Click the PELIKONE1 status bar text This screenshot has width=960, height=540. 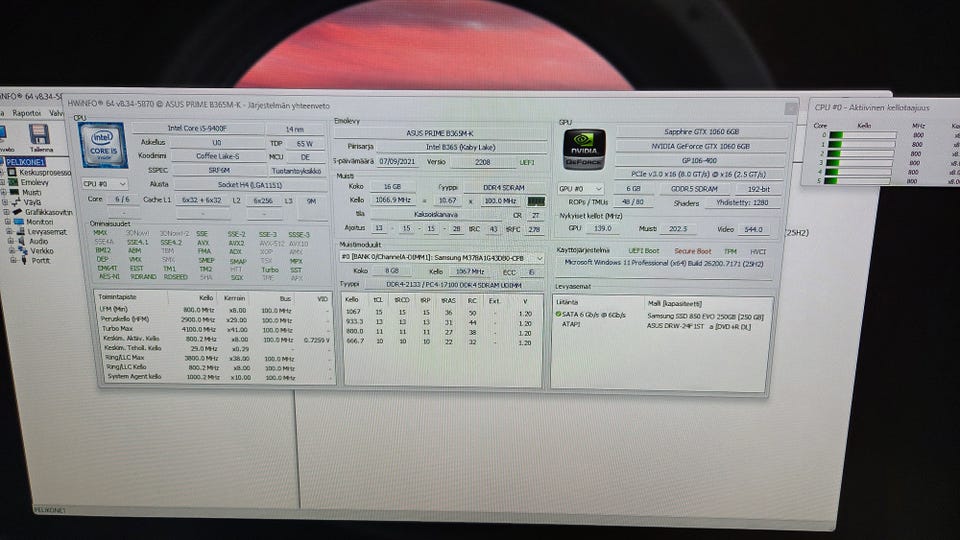click(x=49, y=510)
